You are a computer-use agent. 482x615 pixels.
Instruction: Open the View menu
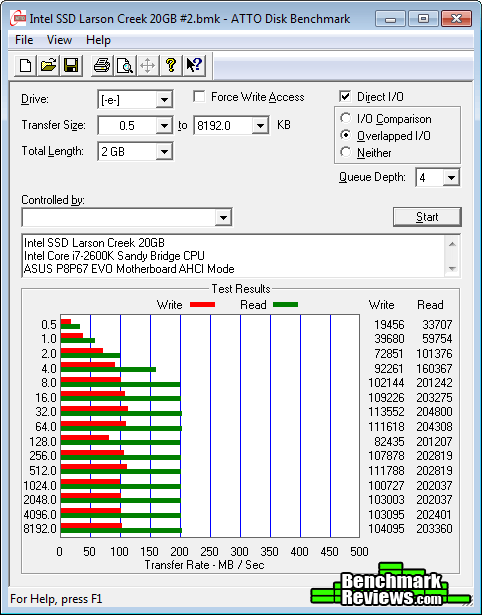(59, 40)
